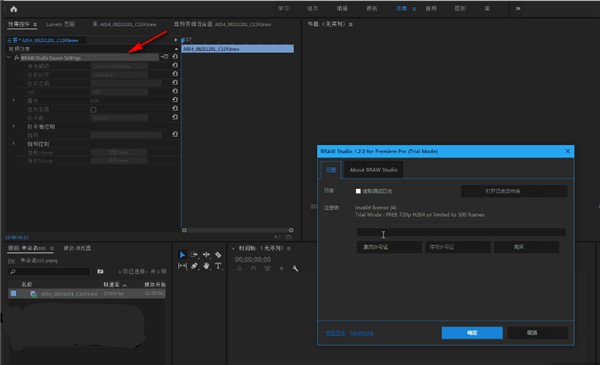Screen dimensions: 600x365
Task: Open the workspace overflow chevron menu
Action: [x=518, y=8]
